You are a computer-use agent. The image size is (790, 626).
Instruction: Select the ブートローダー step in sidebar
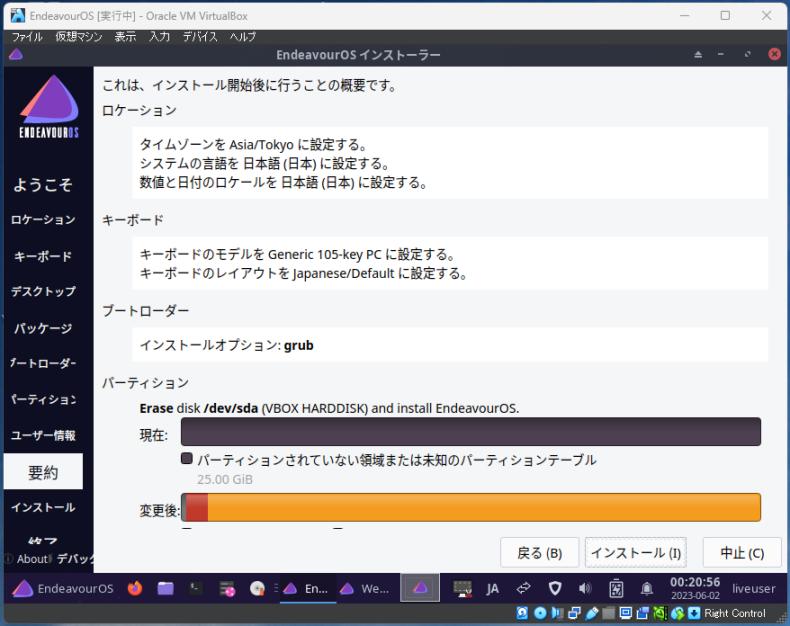43,363
